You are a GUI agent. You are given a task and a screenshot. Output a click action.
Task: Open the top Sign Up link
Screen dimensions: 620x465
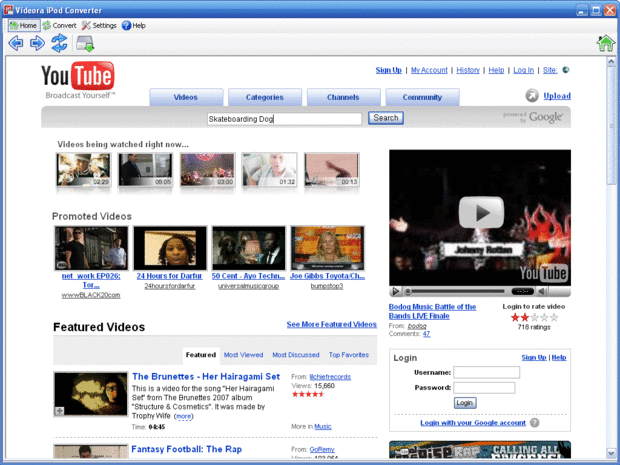(x=389, y=70)
